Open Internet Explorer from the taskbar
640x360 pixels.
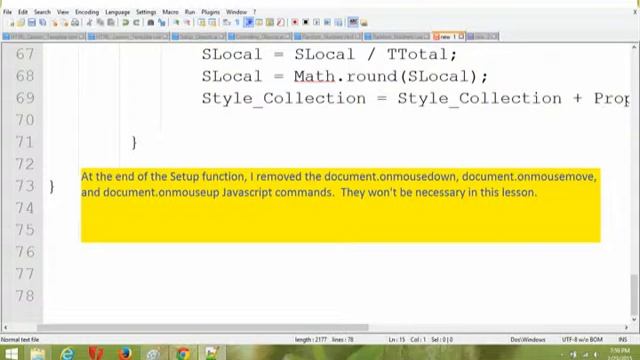(67, 353)
